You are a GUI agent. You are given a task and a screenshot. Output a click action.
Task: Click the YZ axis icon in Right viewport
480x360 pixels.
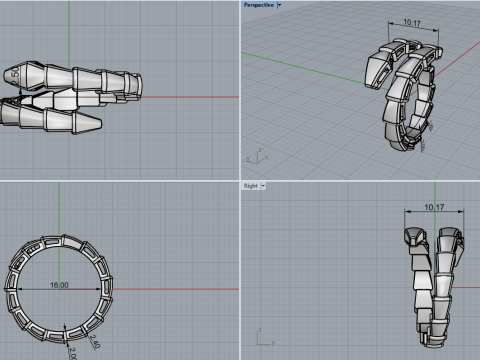(x=266, y=337)
